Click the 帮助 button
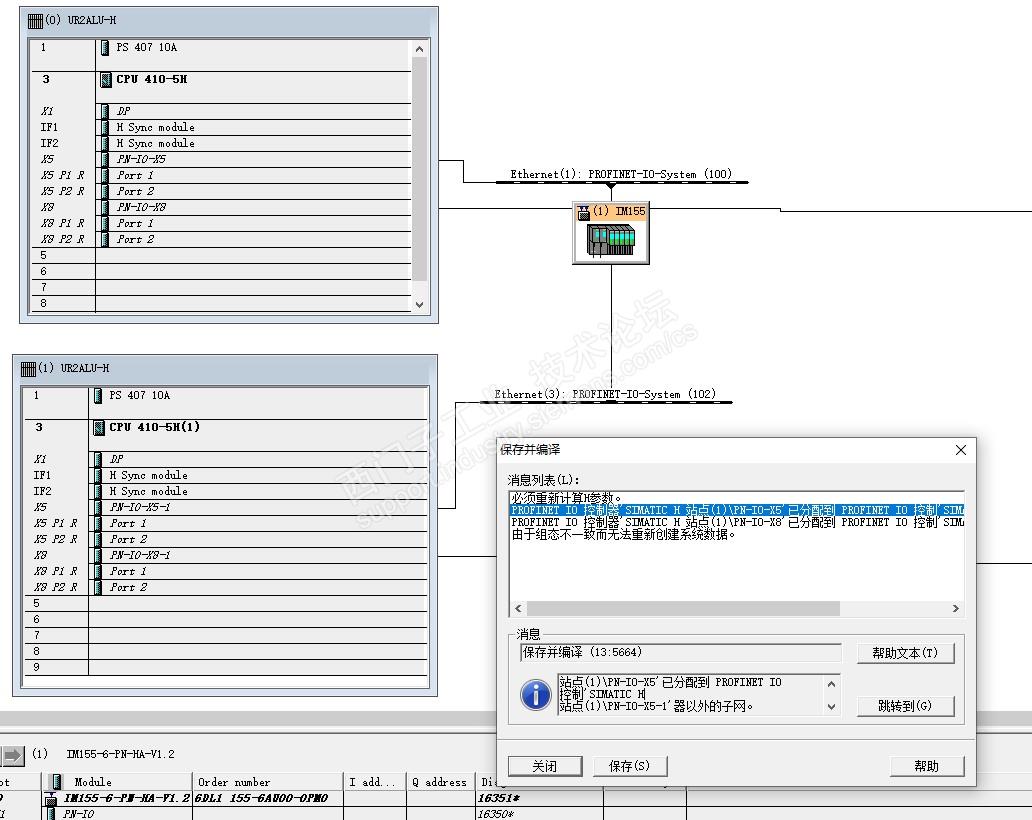The width and height of the screenshot is (1032, 820). point(927,766)
